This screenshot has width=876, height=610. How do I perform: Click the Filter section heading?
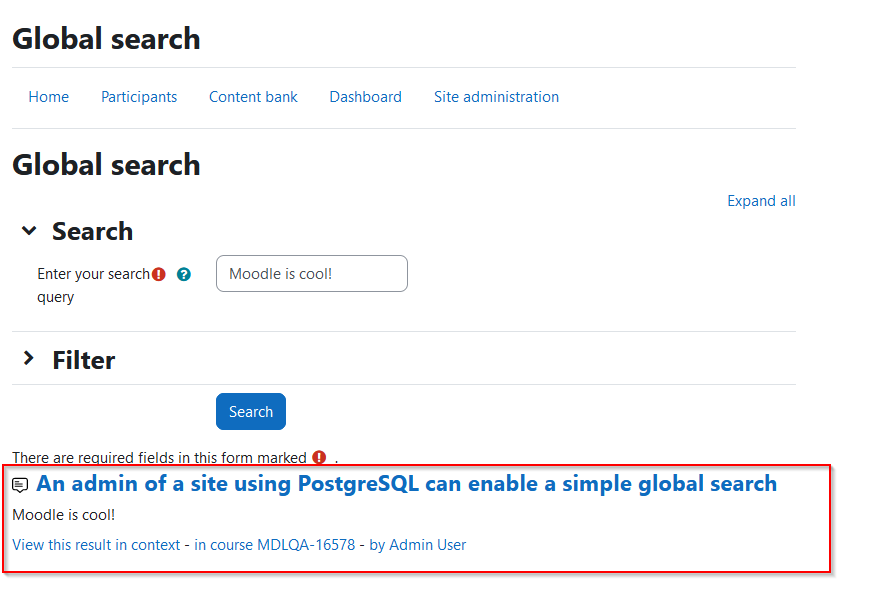click(x=84, y=360)
